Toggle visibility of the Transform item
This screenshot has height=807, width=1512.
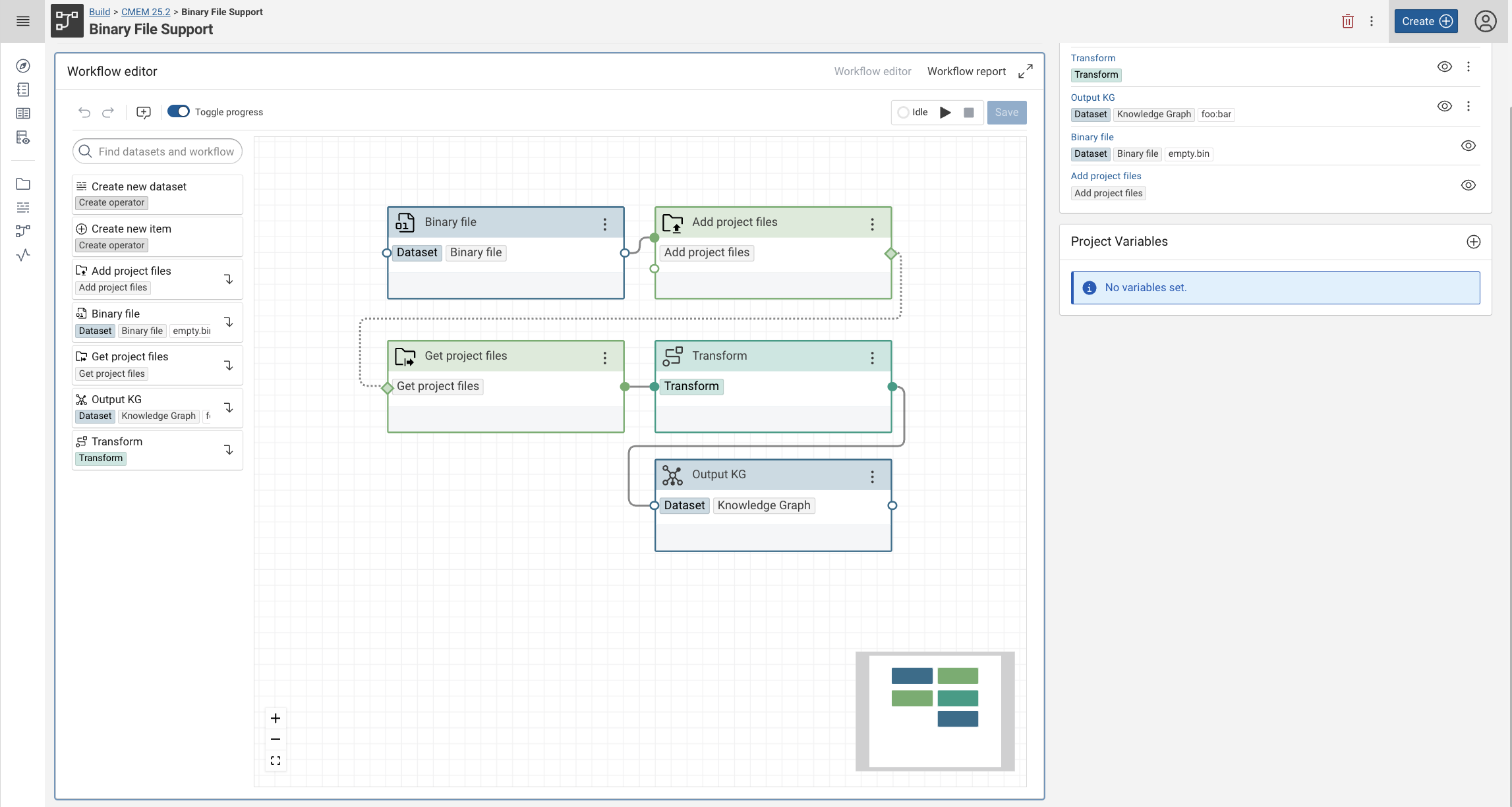[1444, 66]
